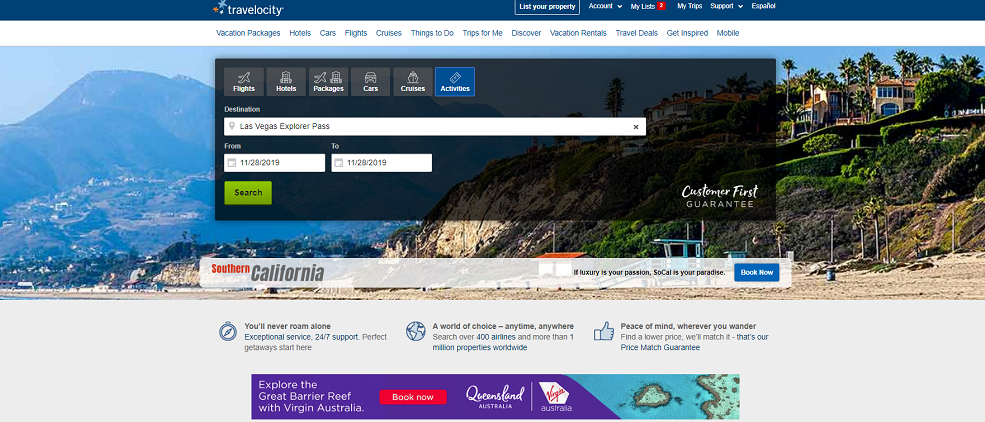Open Cruises in the navigation bar
This screenshot has height=422, width=985.
pyautogui.click(x=389, y=33)
